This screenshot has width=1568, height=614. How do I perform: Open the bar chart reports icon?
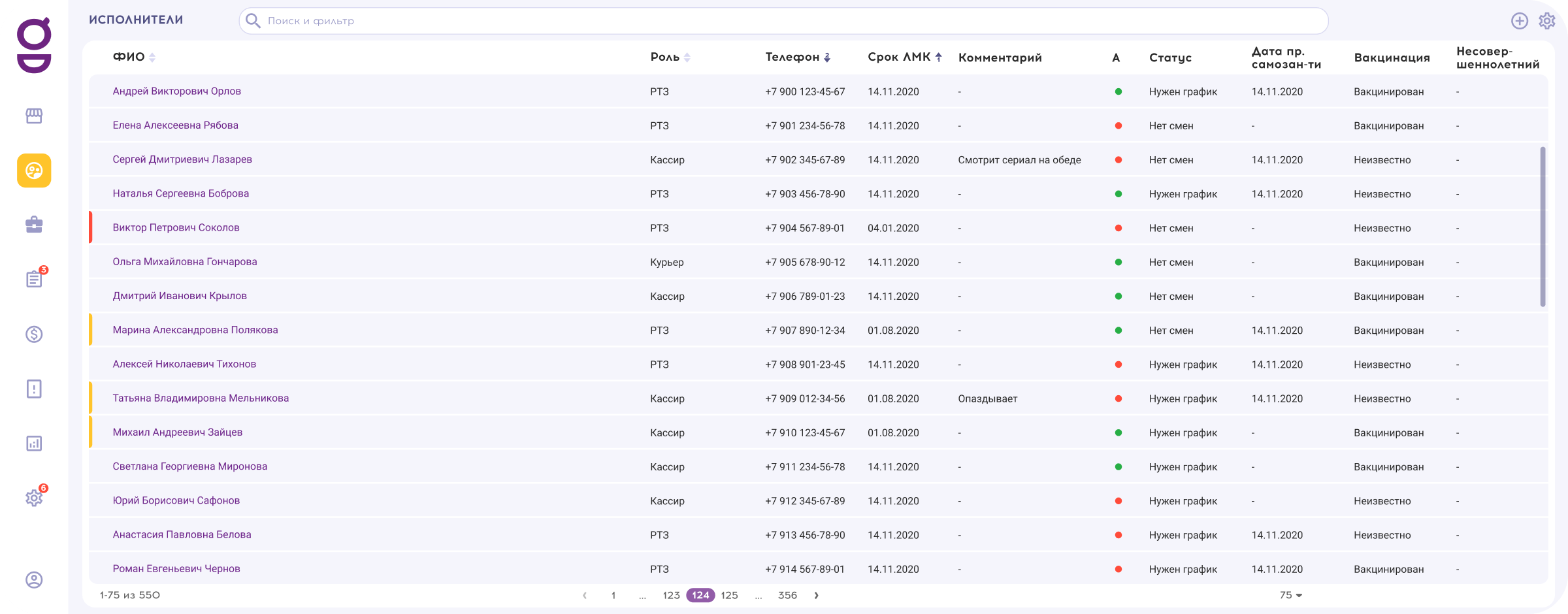click(34, 444)
